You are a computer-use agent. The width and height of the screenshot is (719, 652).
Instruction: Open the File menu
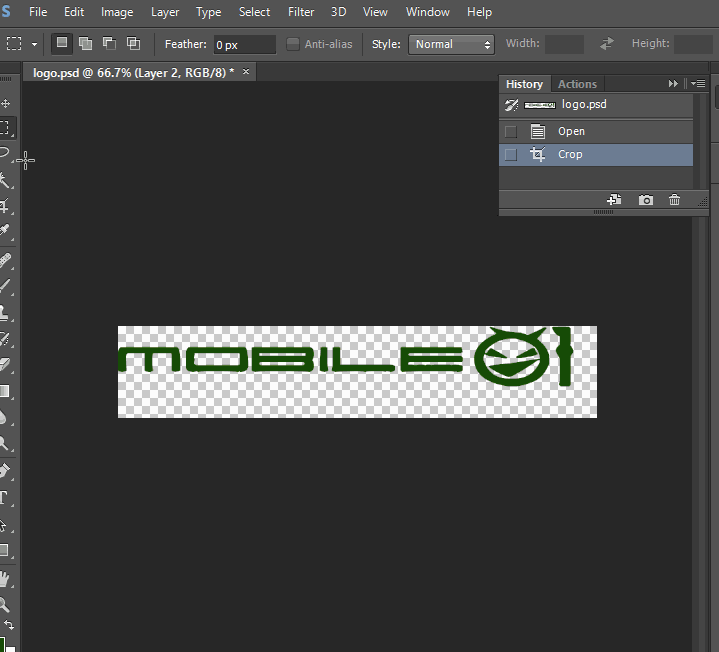point(38,12)
